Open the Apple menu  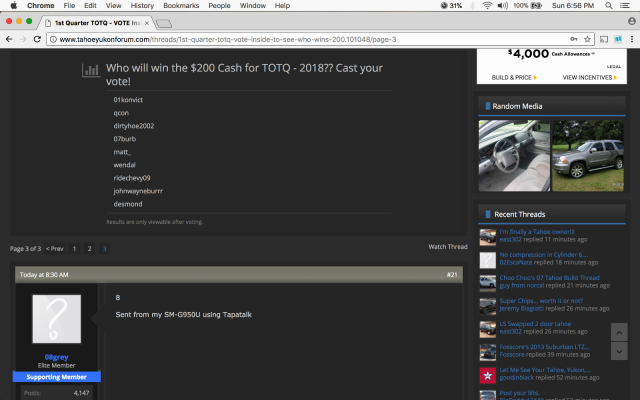(13, 5)
